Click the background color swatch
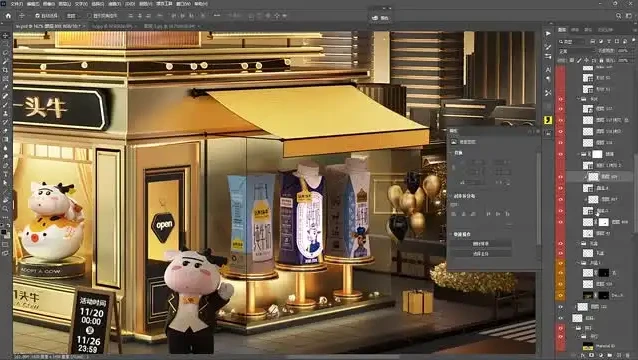This screenshot has height=360, width=638. [7, 236]
